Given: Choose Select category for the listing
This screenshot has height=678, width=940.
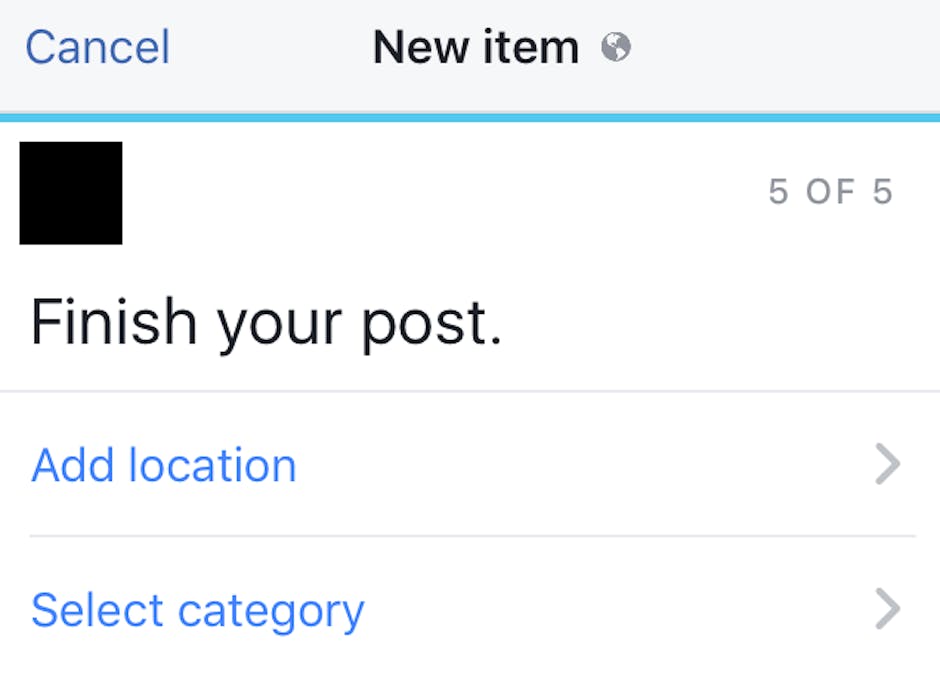Looking at the screenshot, I should [198, 610].
